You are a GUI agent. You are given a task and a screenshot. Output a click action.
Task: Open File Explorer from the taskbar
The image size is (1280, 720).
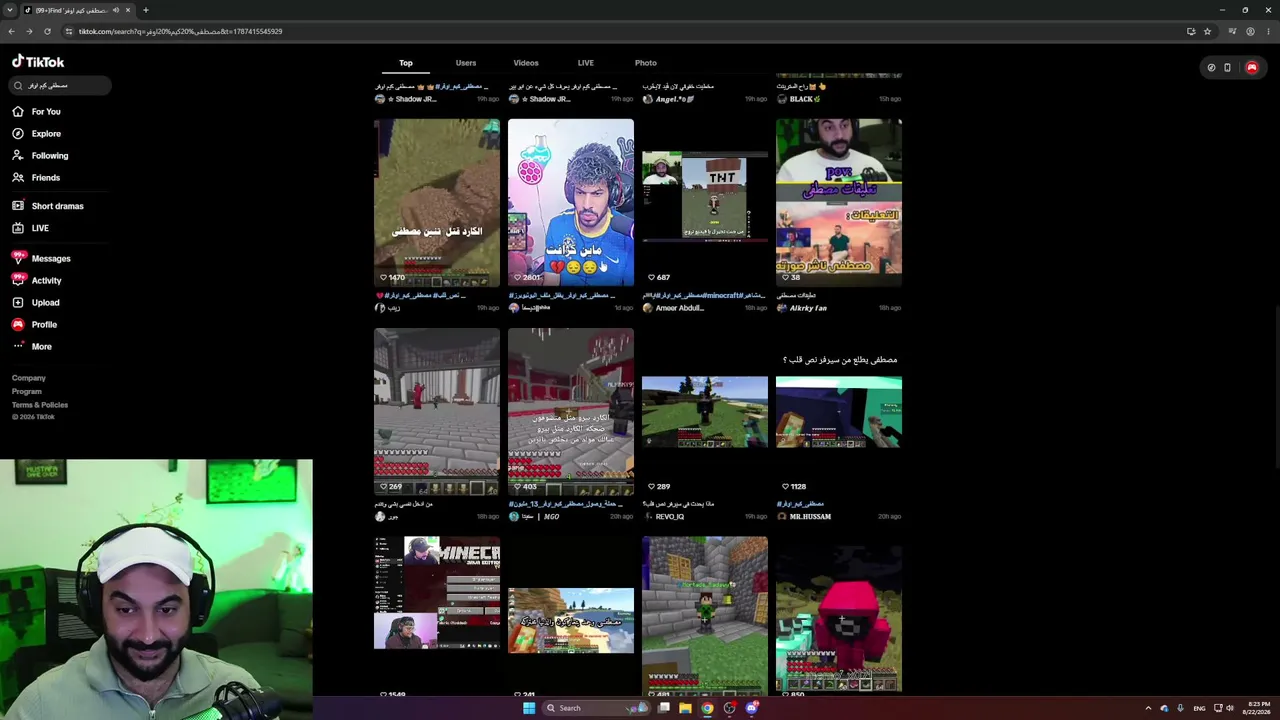(685, 708)
